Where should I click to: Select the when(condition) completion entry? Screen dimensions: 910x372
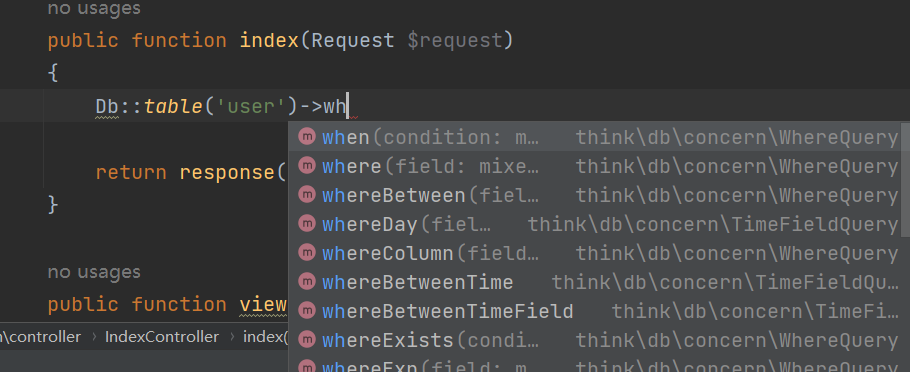pos(595,137)
